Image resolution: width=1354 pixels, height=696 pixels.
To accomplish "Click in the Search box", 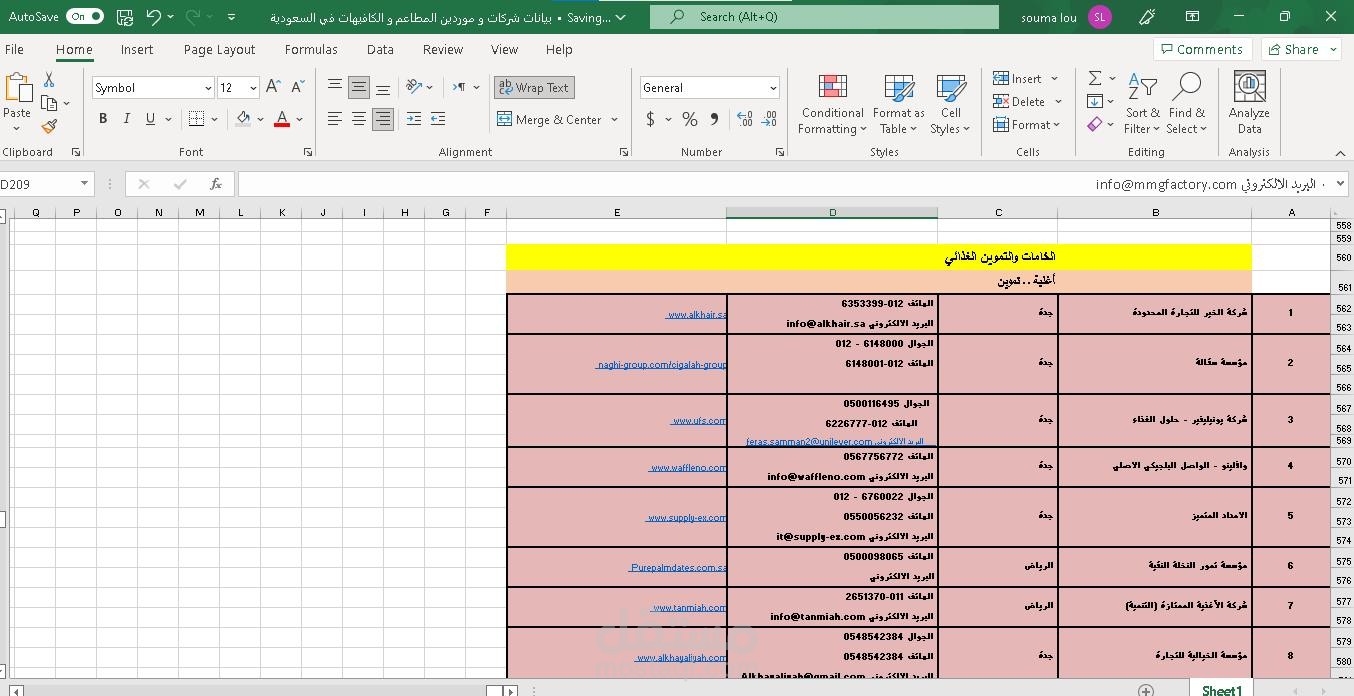I will (824, 17).
